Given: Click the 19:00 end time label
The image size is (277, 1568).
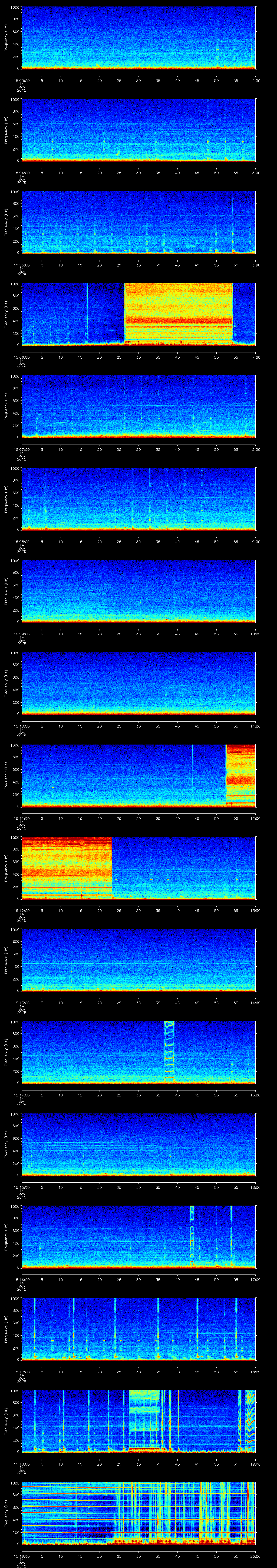Looking at the screenshot, I should (256, 1464).
